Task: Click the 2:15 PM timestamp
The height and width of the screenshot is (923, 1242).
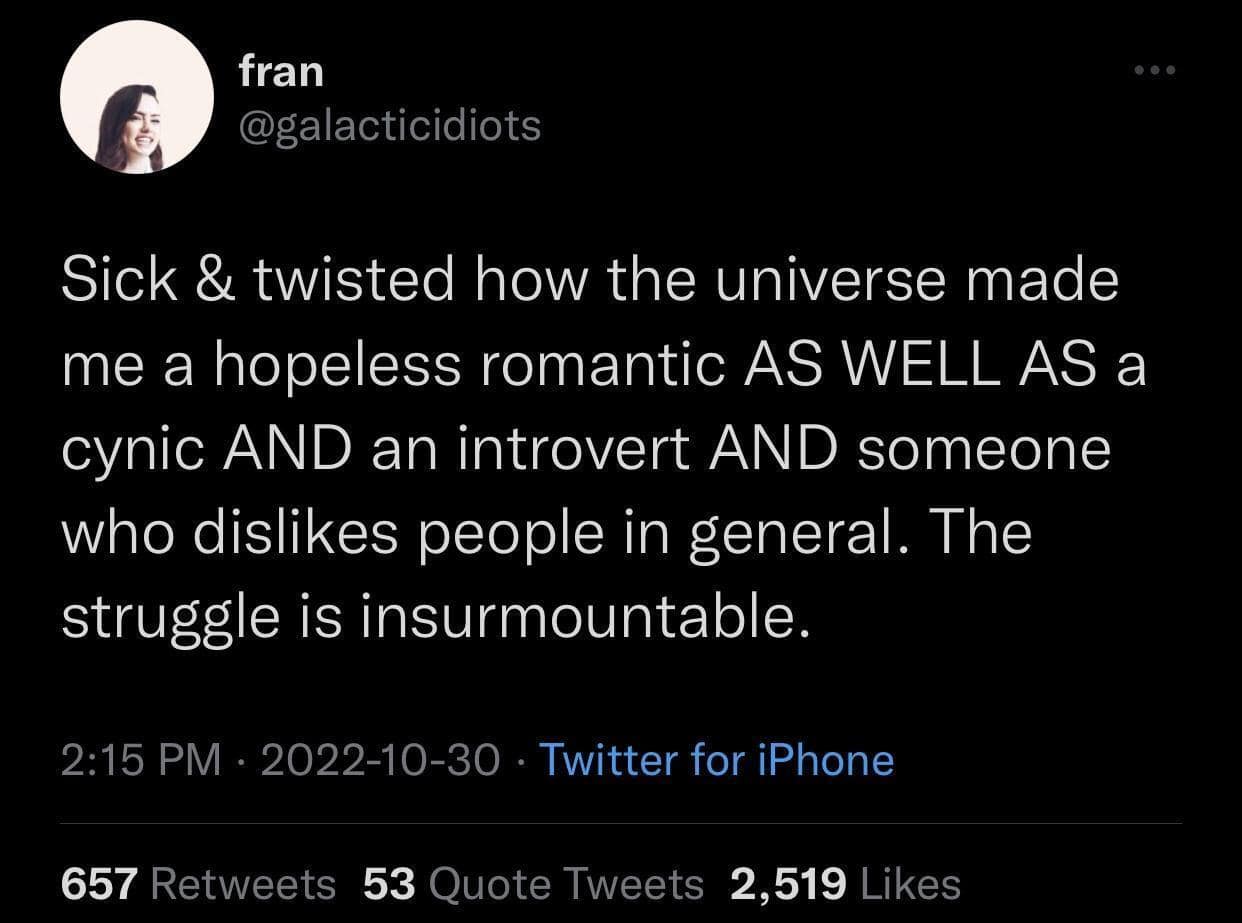Action: pyautogui.click(x=140, y=760)
